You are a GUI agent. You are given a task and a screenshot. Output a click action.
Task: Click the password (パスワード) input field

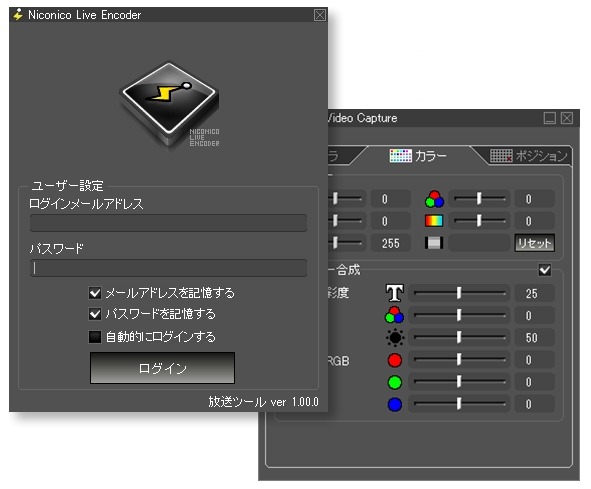tap(168, 268)
